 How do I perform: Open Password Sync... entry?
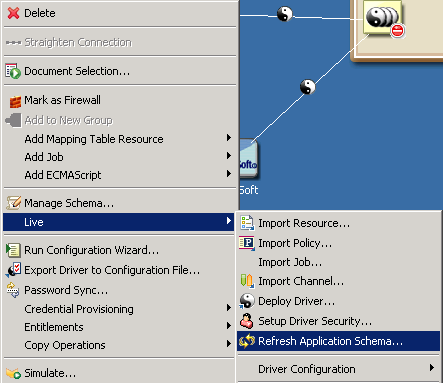coord(119,290)
